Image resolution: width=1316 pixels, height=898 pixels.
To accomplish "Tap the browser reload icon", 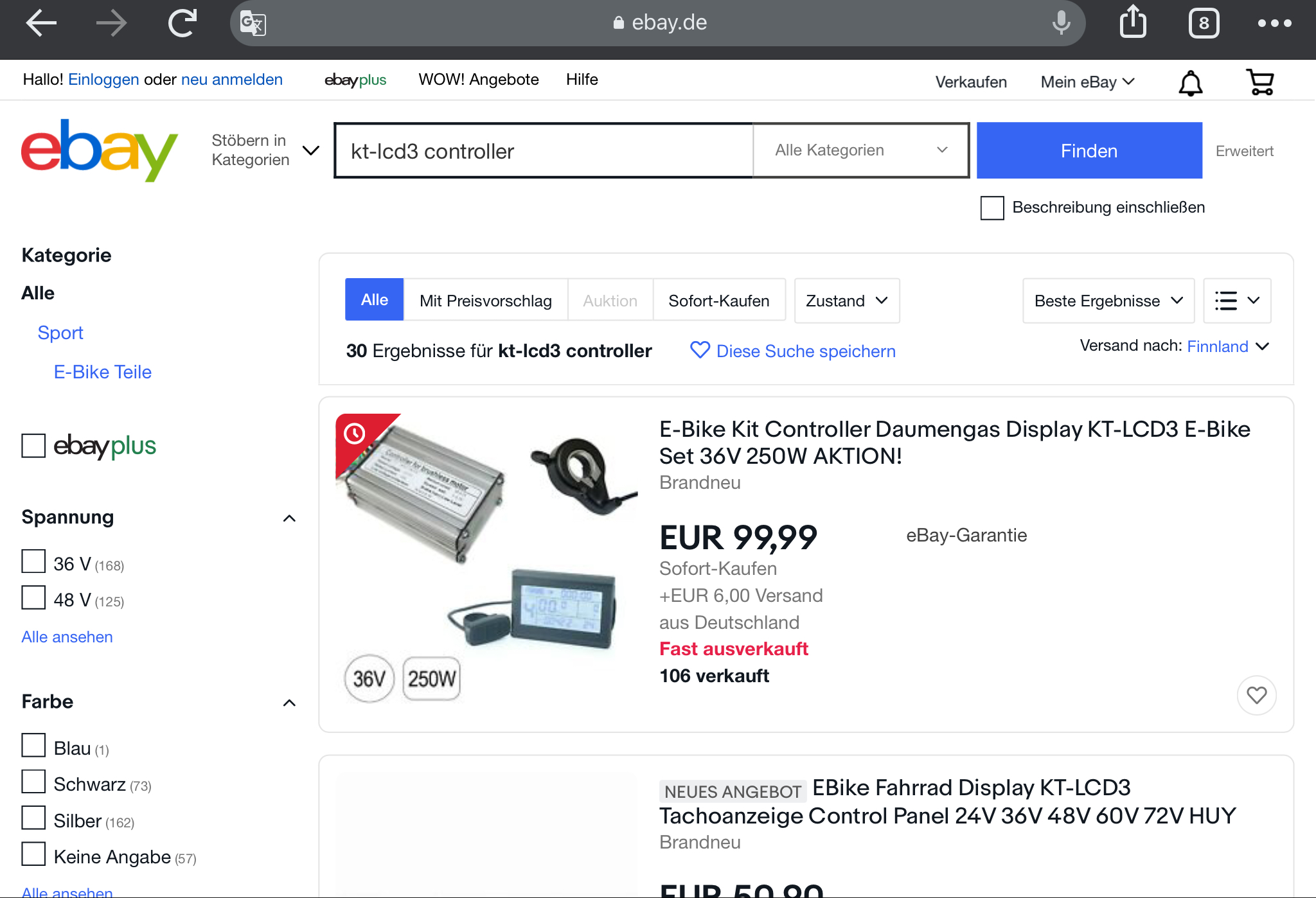I will 182,23.
